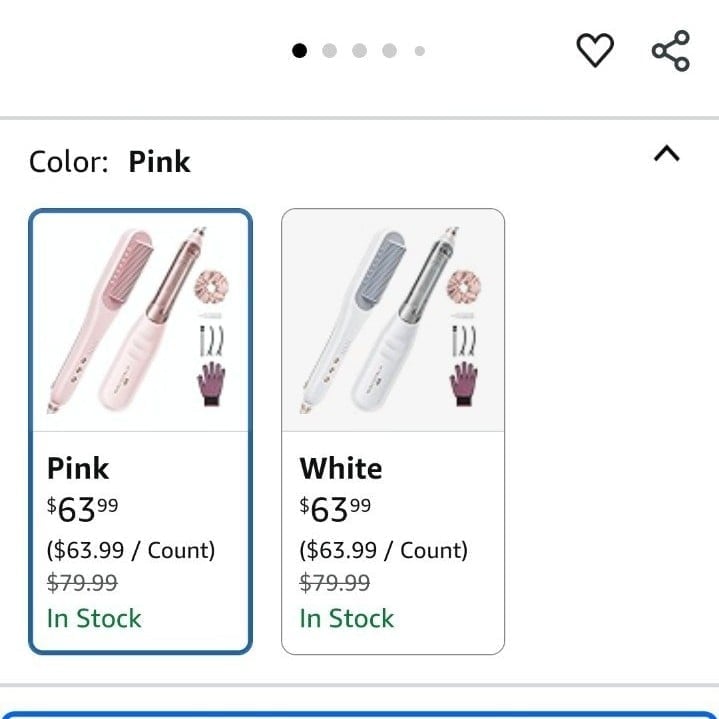The image size is (719, 719).
Task: Jump to the small fifth image dot
Action: 420,51
